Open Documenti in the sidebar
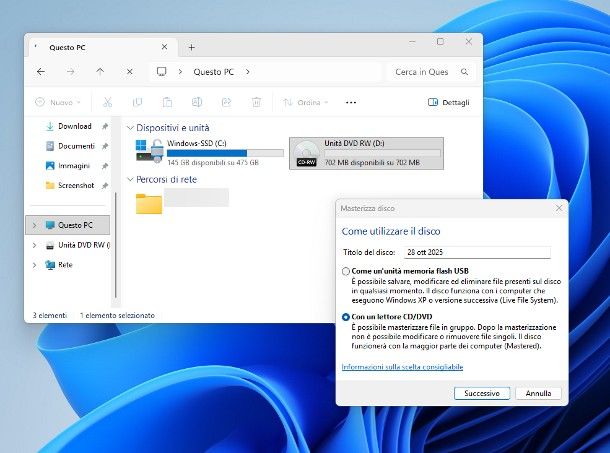 click(76, 146)
